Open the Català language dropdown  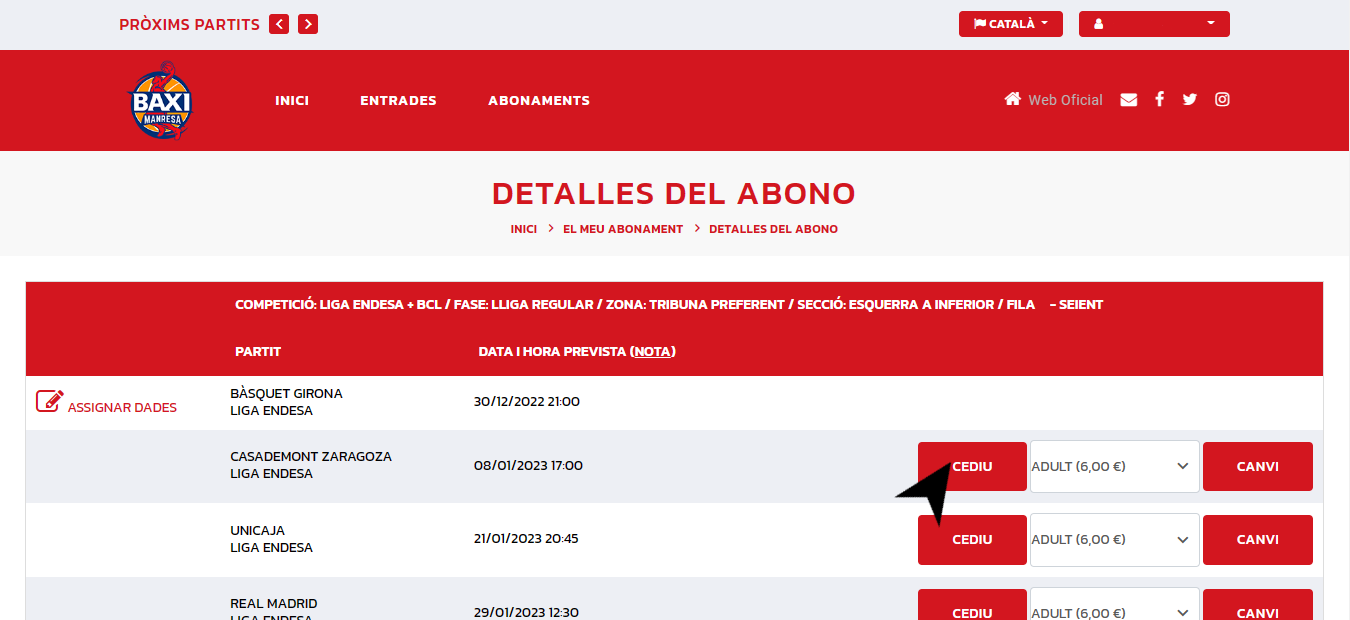click(1011, 24)
